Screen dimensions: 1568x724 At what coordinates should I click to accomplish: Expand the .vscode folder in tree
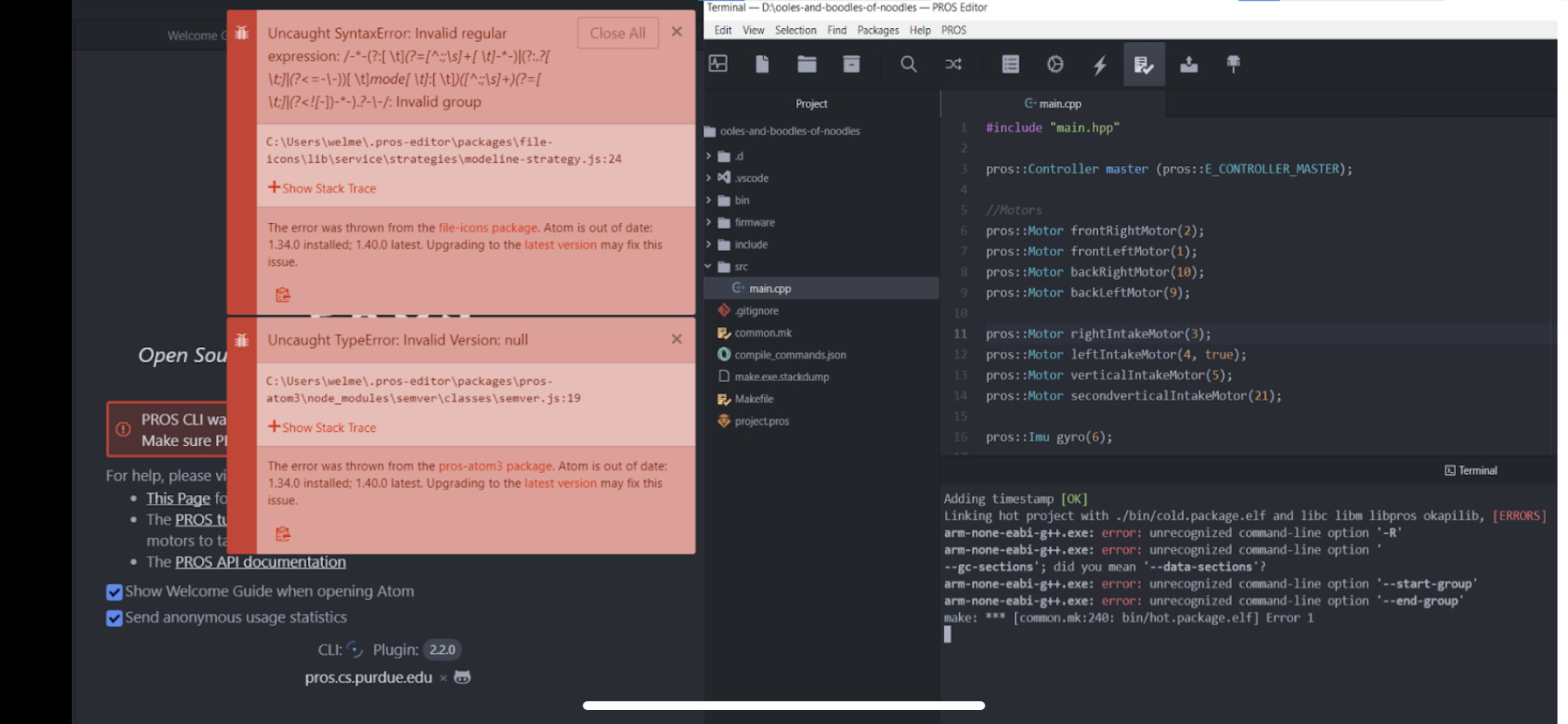click(x=708, y=178)
